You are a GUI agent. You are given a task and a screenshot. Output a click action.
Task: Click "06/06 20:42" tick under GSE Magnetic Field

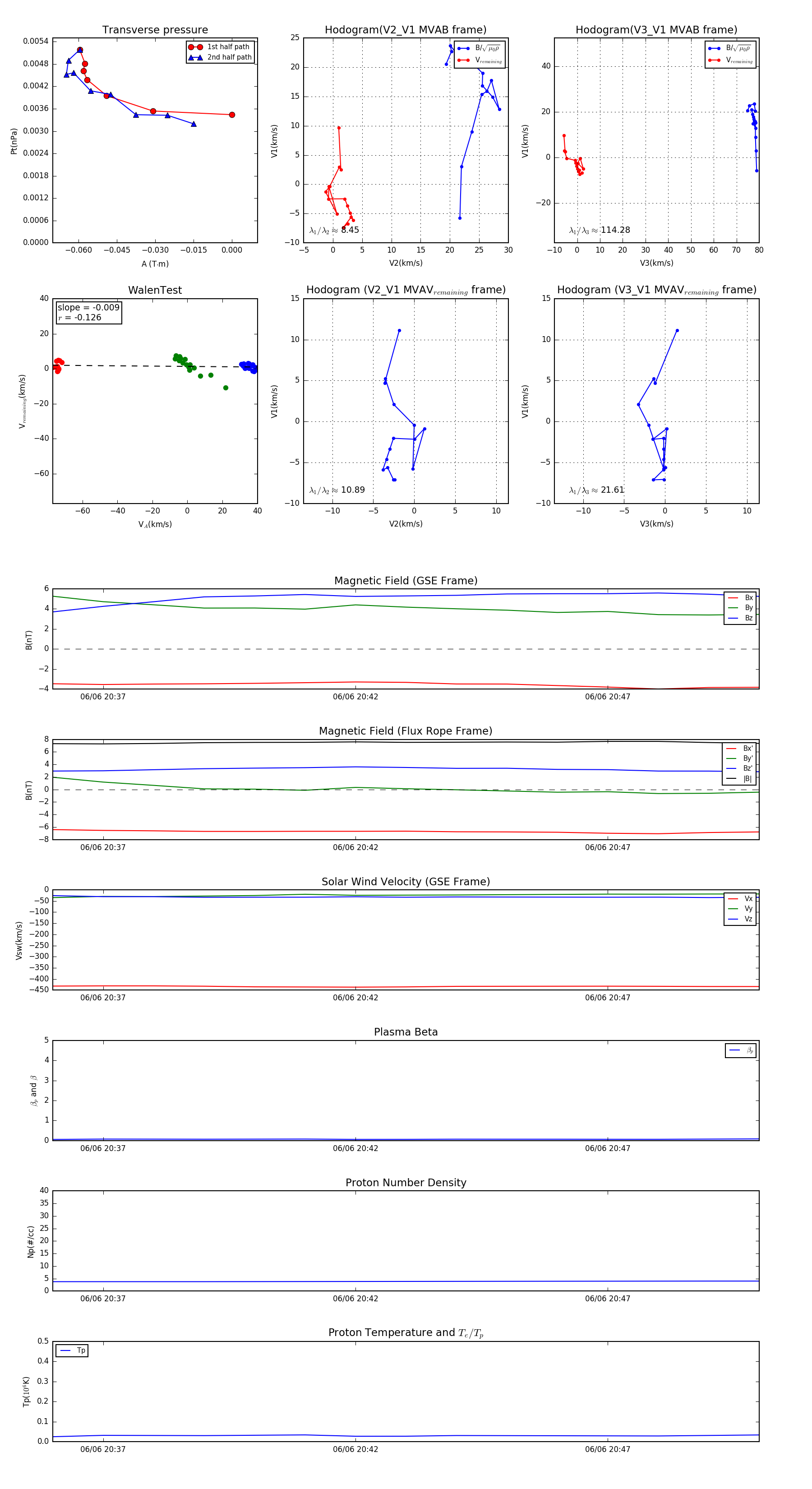click(355, 697)
